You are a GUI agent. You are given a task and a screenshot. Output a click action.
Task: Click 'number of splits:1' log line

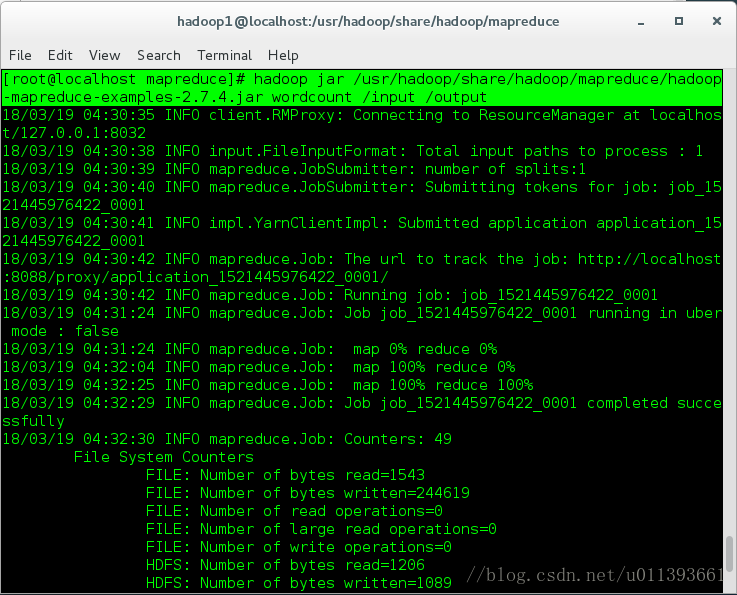(x=294, y=169)
